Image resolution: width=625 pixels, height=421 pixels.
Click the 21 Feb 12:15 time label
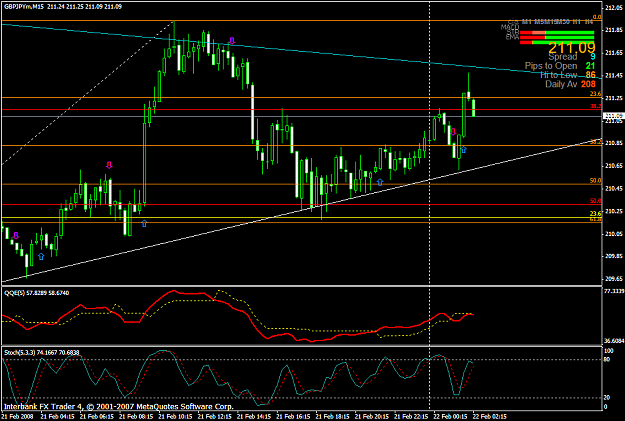tap(215, 417)
